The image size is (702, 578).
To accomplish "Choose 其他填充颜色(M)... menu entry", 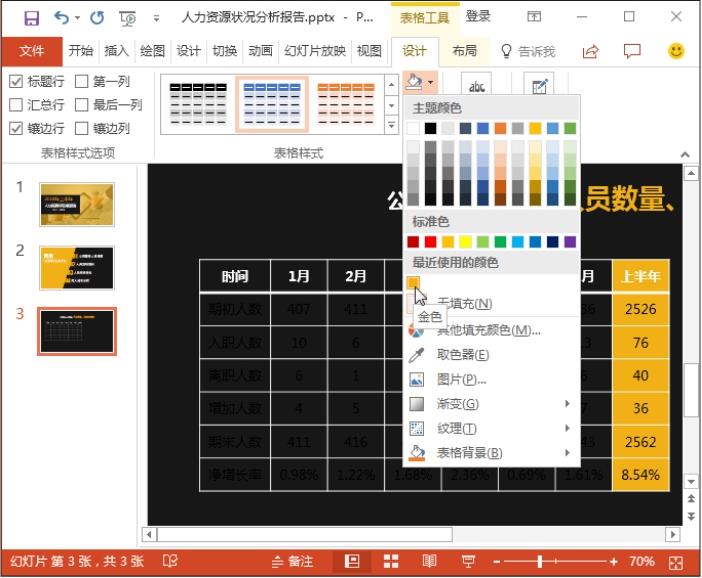I will coord(488,330).
